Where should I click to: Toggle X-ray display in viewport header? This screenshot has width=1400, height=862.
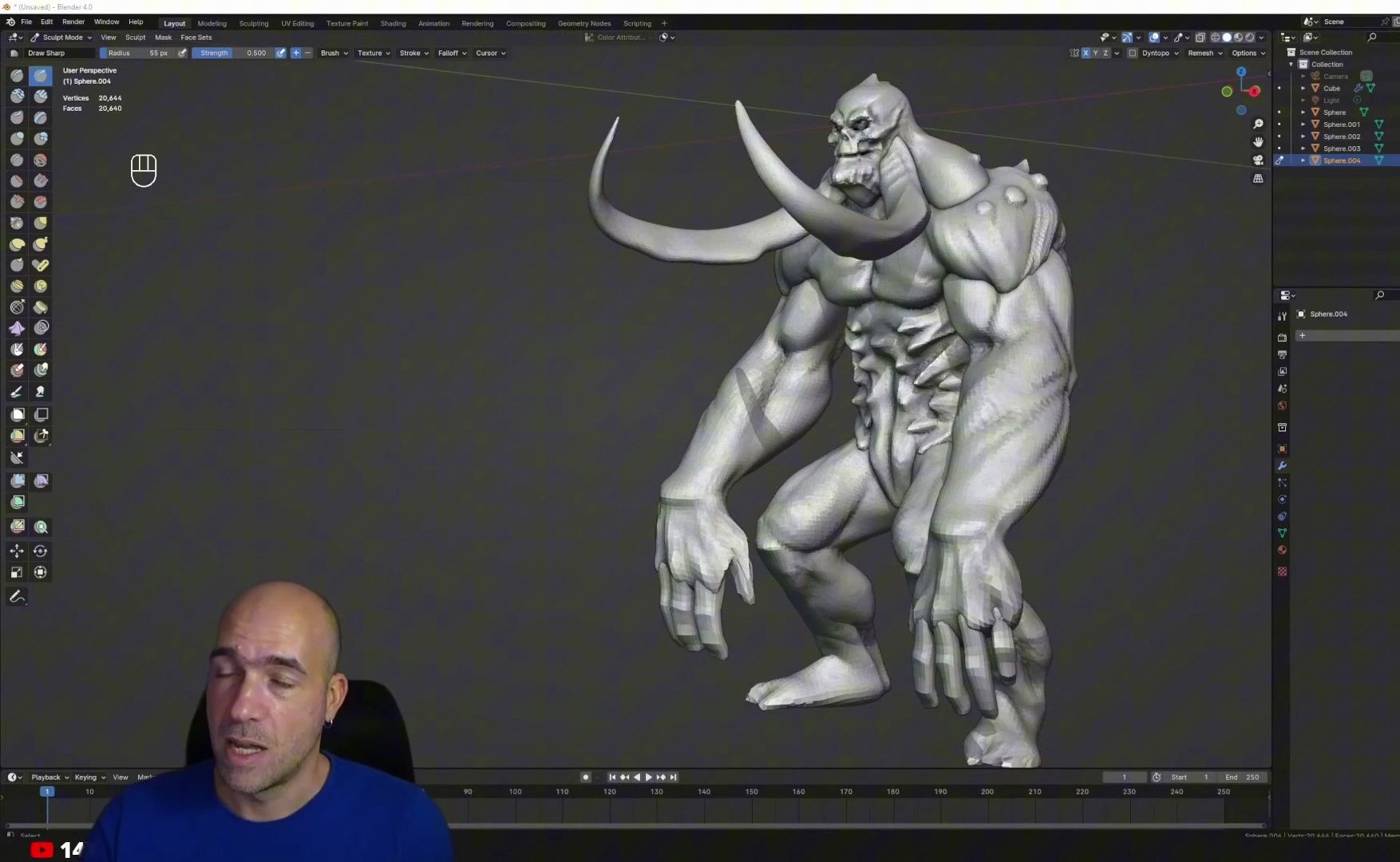1200,38
